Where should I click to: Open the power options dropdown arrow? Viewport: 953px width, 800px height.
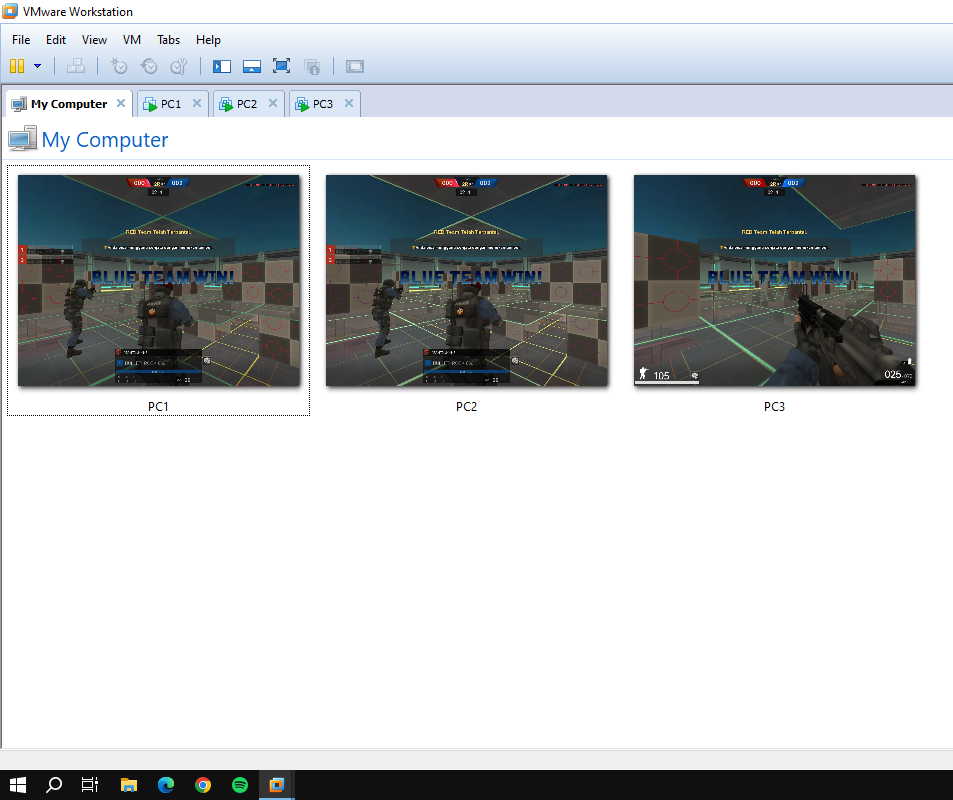pyautogui.click(x=38, y=66)
